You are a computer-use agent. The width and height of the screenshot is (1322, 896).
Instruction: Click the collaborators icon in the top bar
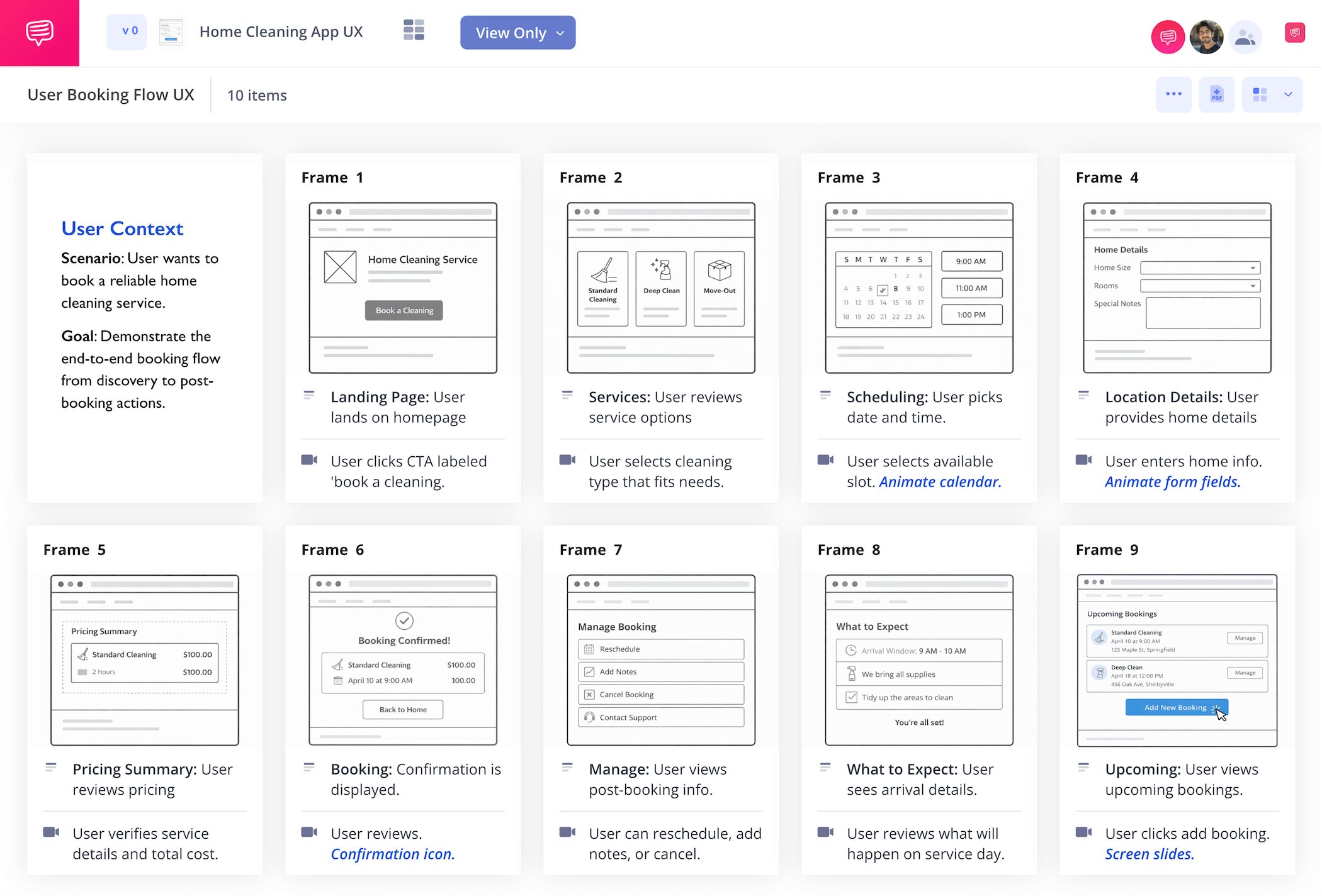[x=1245, y=36]
